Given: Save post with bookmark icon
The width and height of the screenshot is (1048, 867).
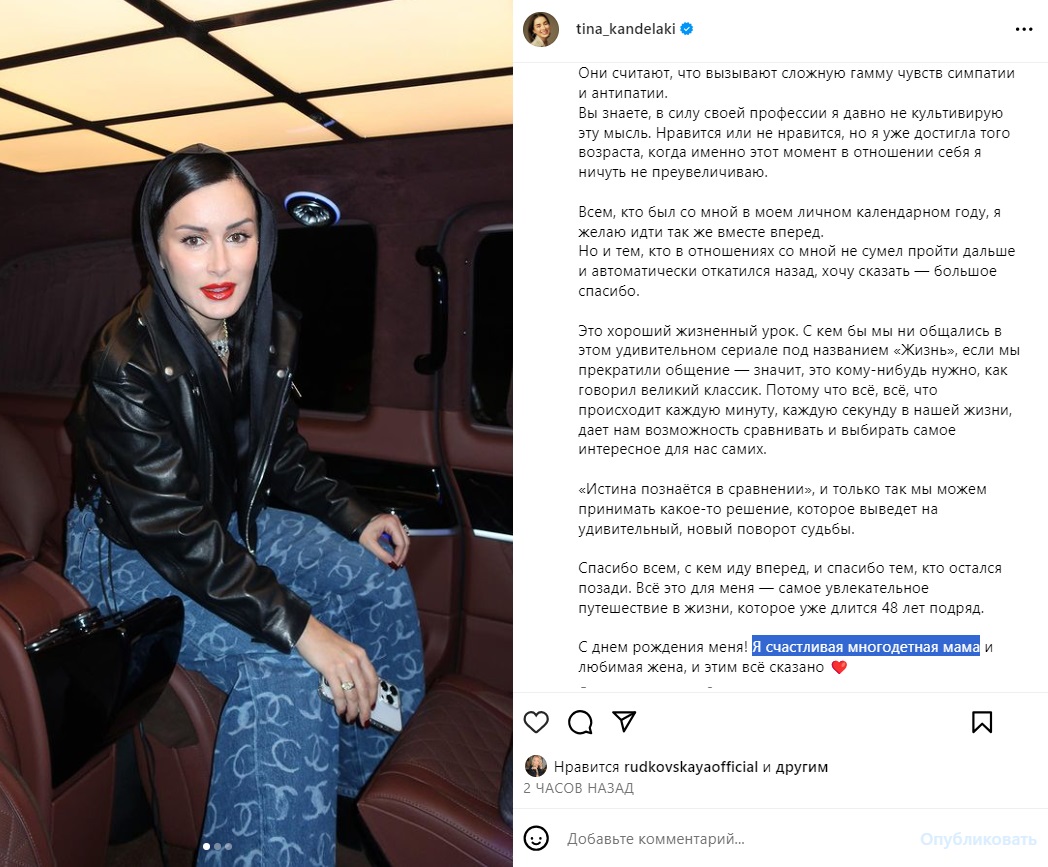Looking at the screenshot, I should pyautogui.click(x=982, y=722).
